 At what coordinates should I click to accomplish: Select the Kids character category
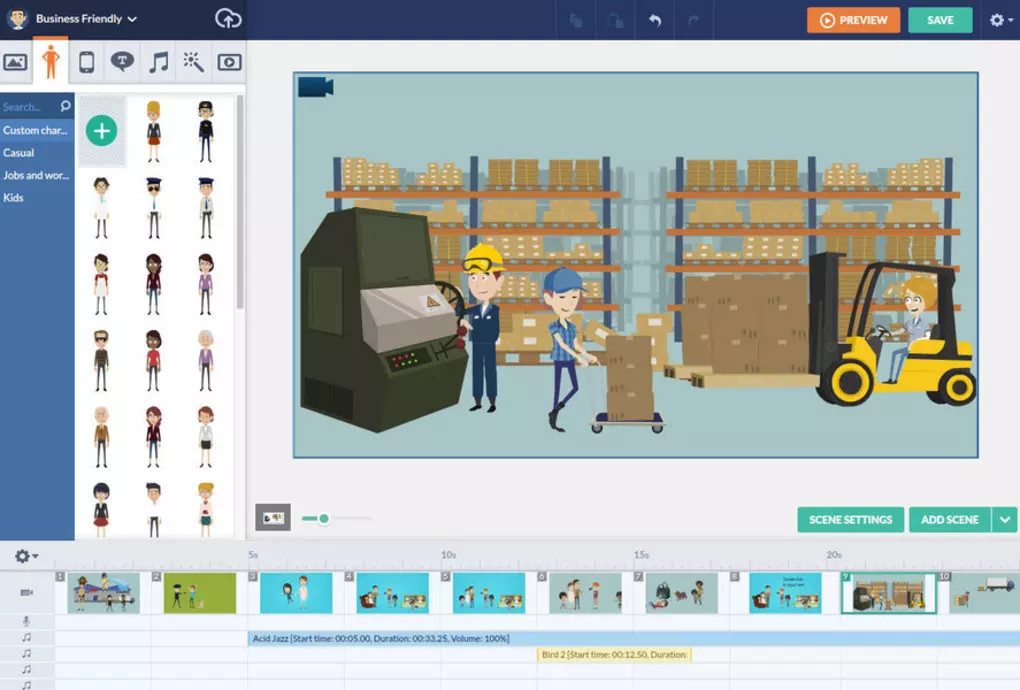[x=13, y=198]
